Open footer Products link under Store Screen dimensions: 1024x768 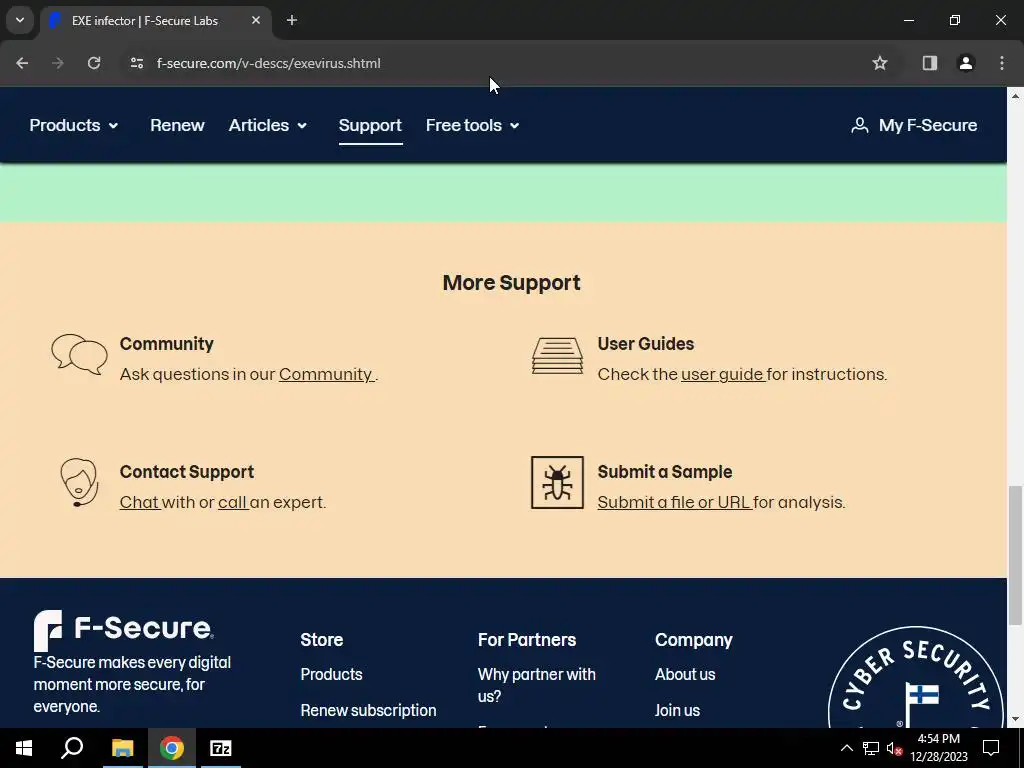click(331, 675)
